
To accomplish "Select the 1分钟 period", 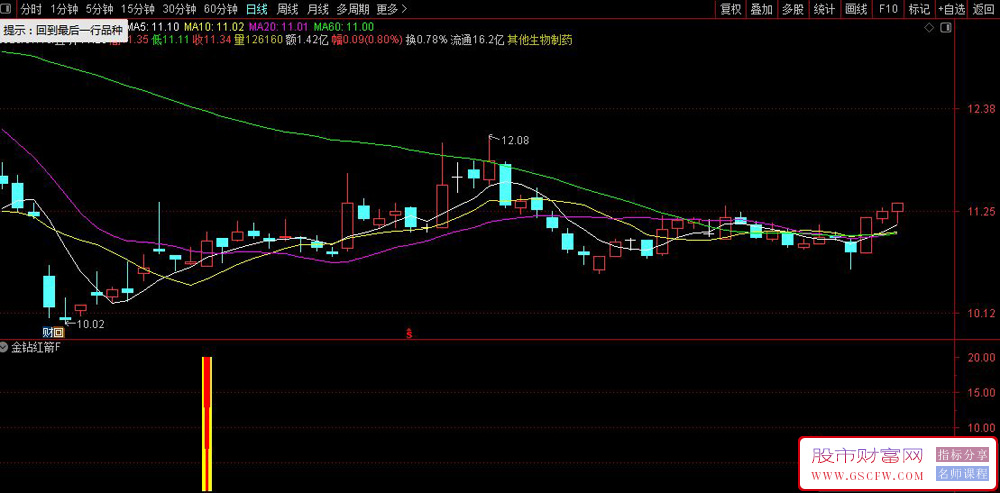I will [x=64, y=9].
